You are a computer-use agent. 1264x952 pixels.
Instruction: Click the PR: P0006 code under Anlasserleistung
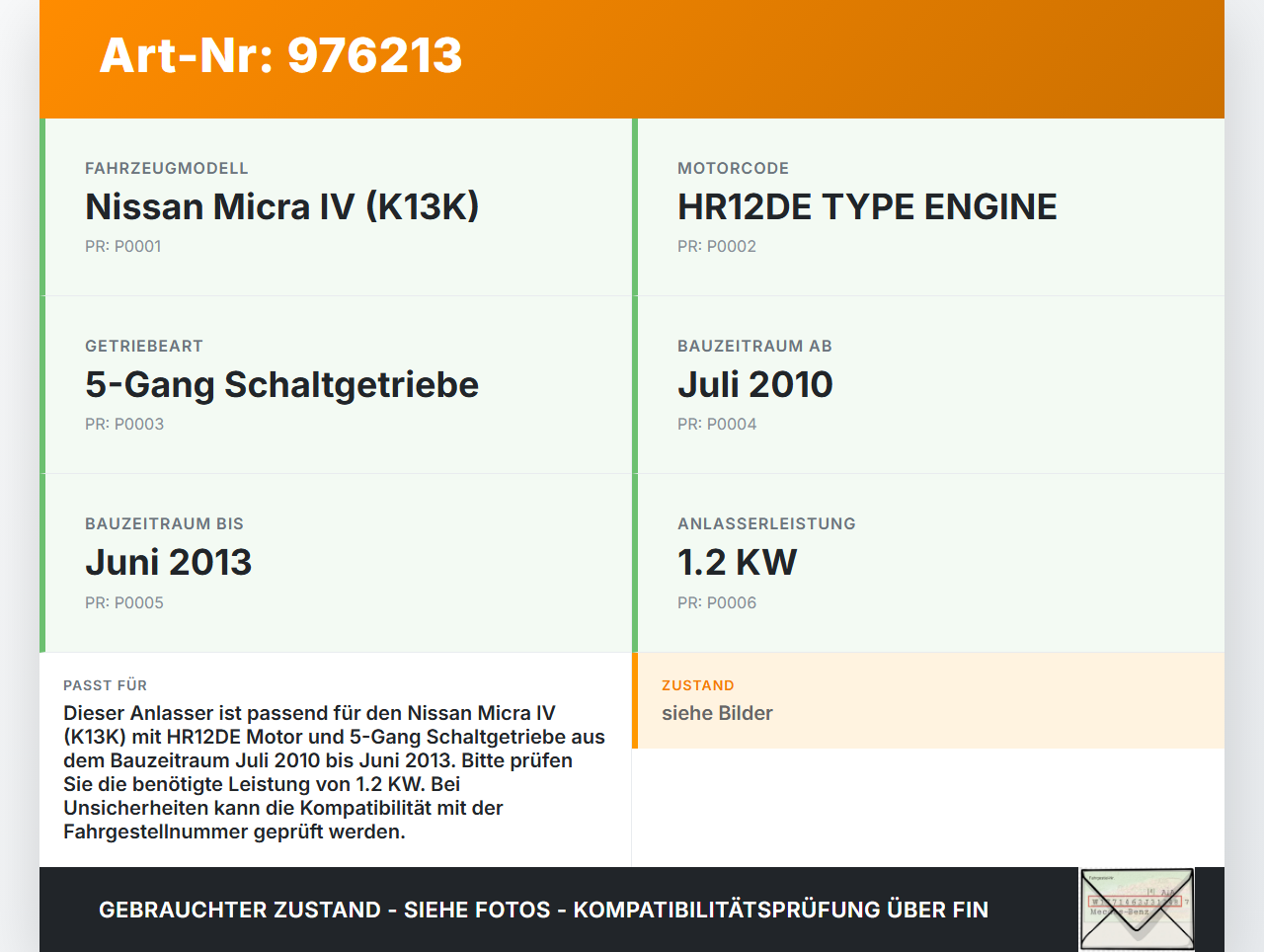click(716, 601)
